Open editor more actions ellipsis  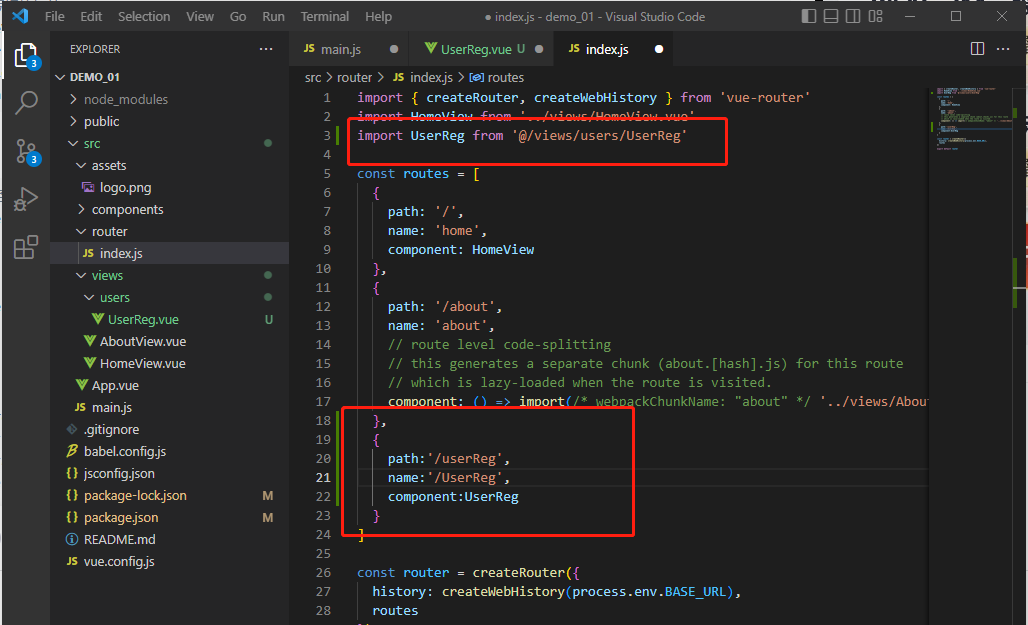(x=1005, y=49)
